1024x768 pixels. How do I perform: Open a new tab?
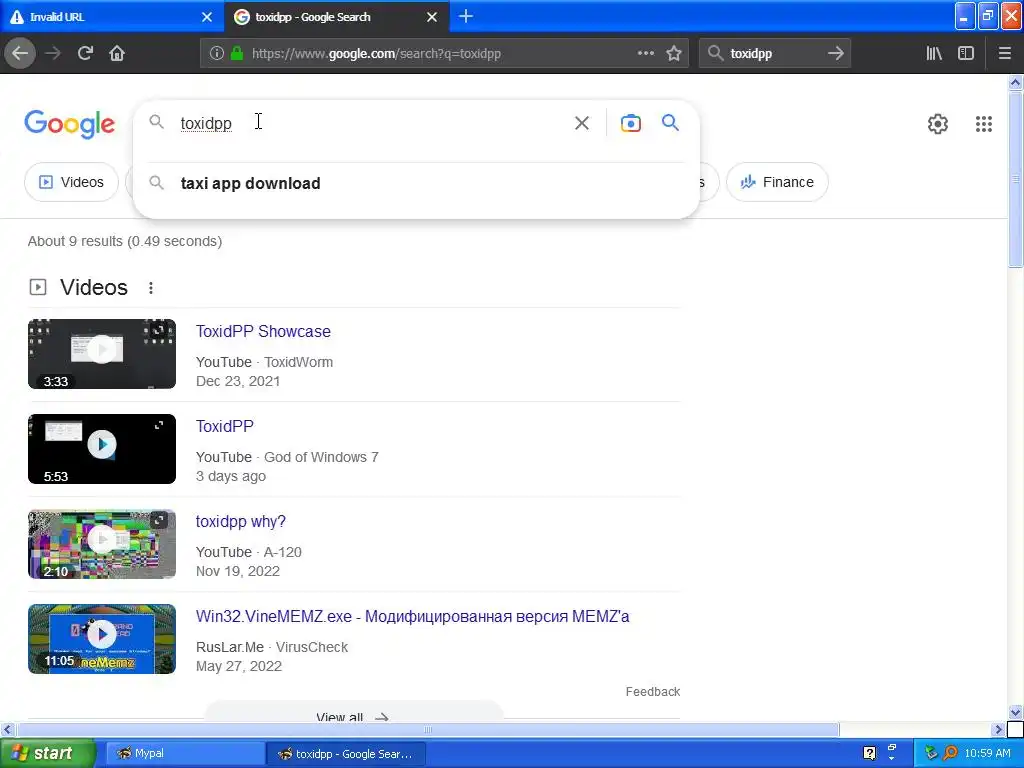click(466, 16)
